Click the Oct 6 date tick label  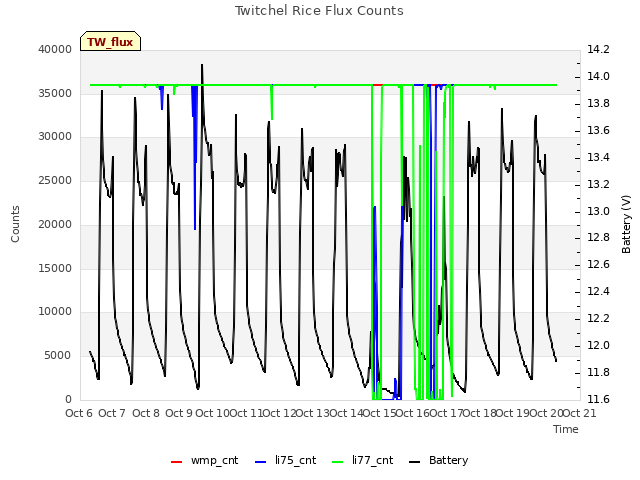point(79,413)
